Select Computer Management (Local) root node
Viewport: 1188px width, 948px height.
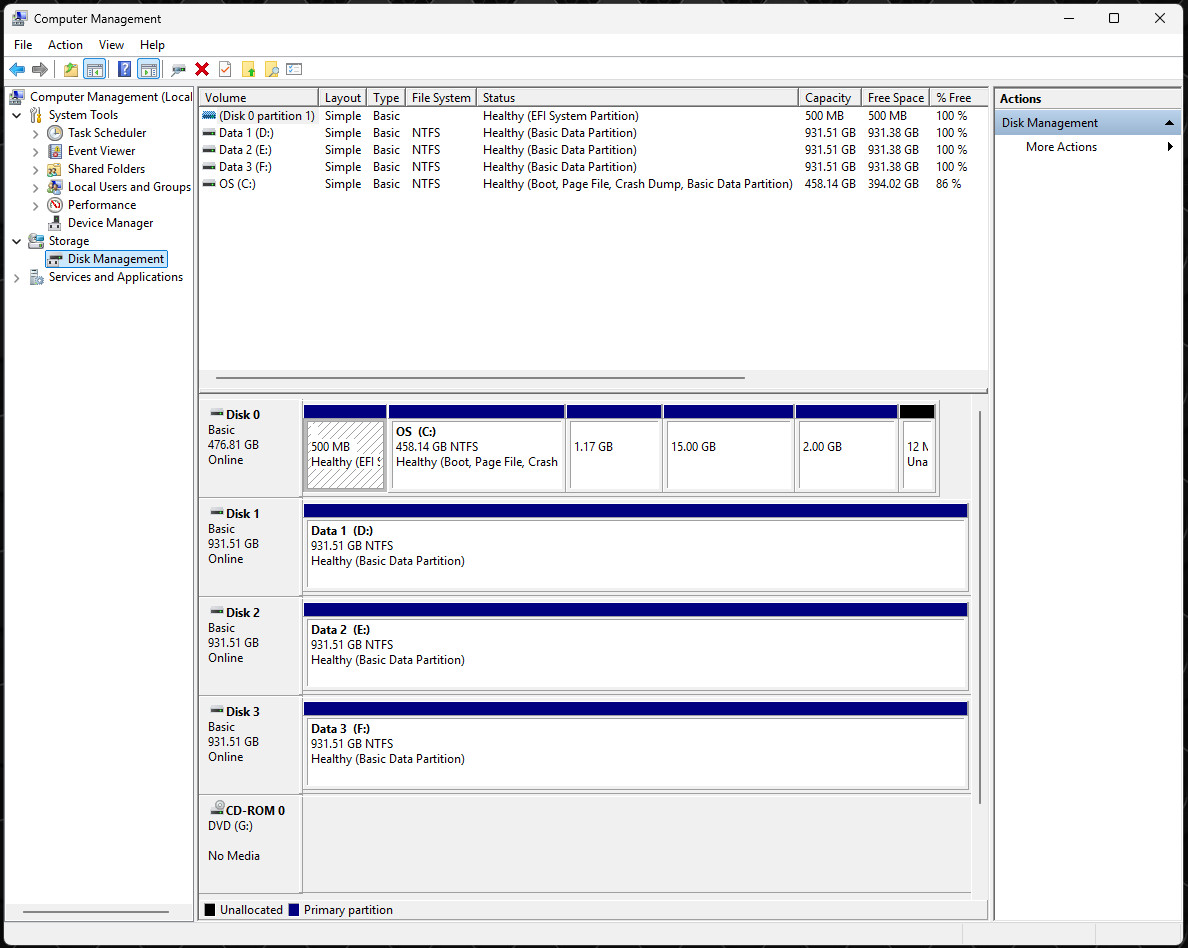pos(111,97)
